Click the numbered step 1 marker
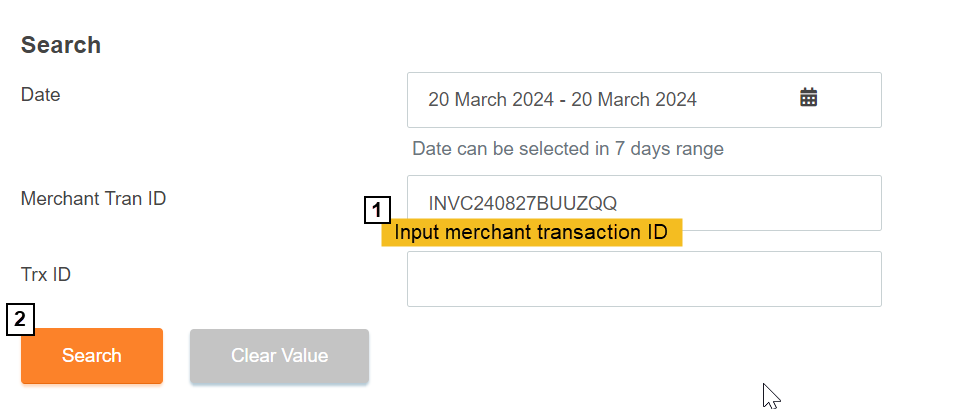This screenshot has width=971, height=409. click(x=376, y=210)
